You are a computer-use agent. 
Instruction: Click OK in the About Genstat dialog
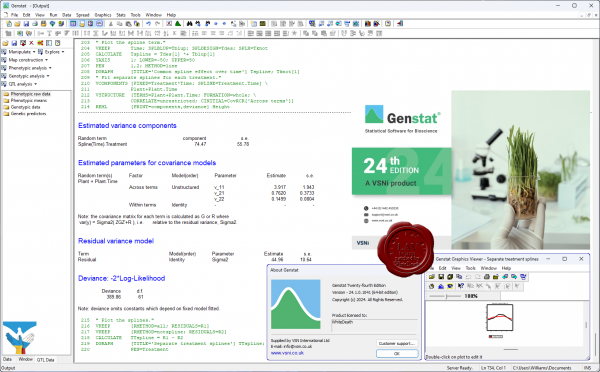[x=397, y=354]
